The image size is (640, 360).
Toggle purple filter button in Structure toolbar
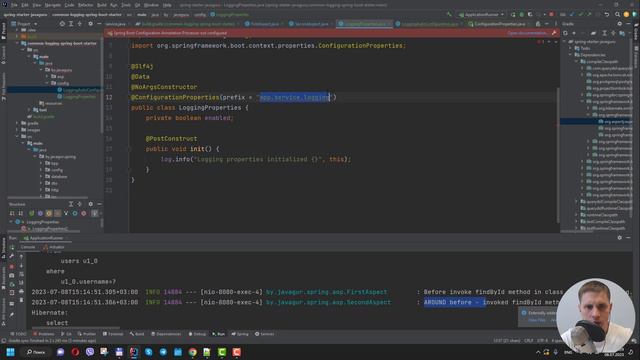point(40,213)
